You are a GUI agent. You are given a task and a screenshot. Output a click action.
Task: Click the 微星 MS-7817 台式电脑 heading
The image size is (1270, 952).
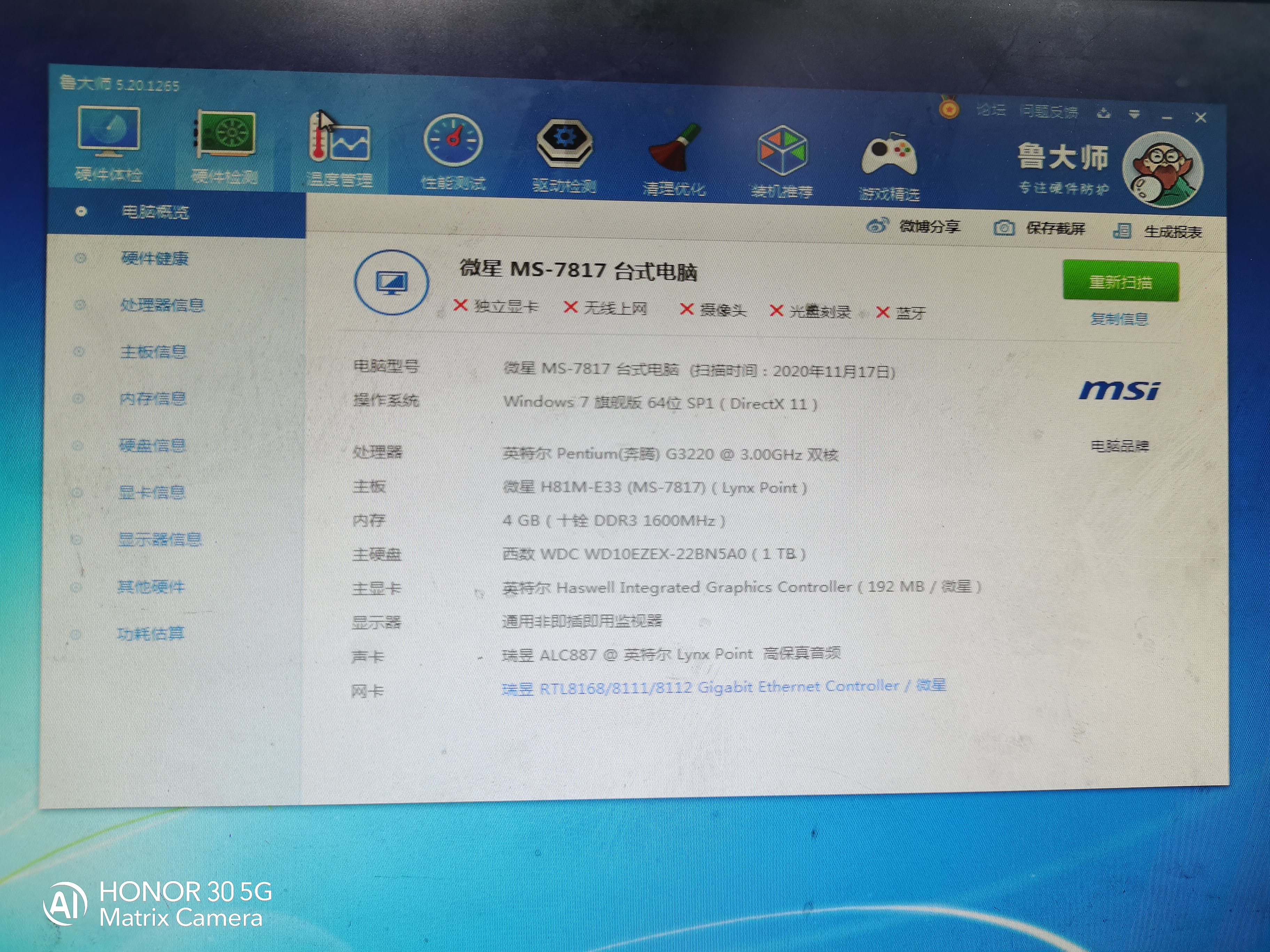coord(578,270)
